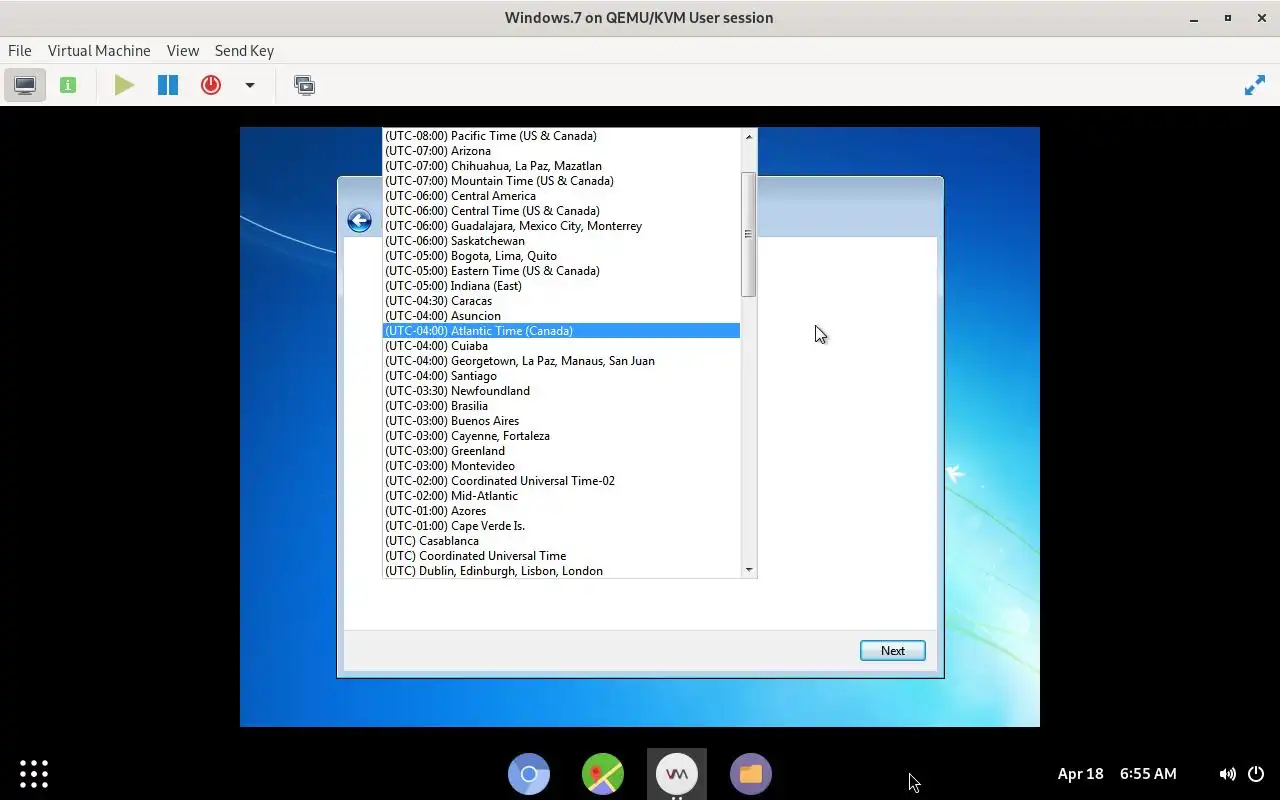Open the system volume control
This screenshot has width=1280, height=800.
tap(1227, 773)
